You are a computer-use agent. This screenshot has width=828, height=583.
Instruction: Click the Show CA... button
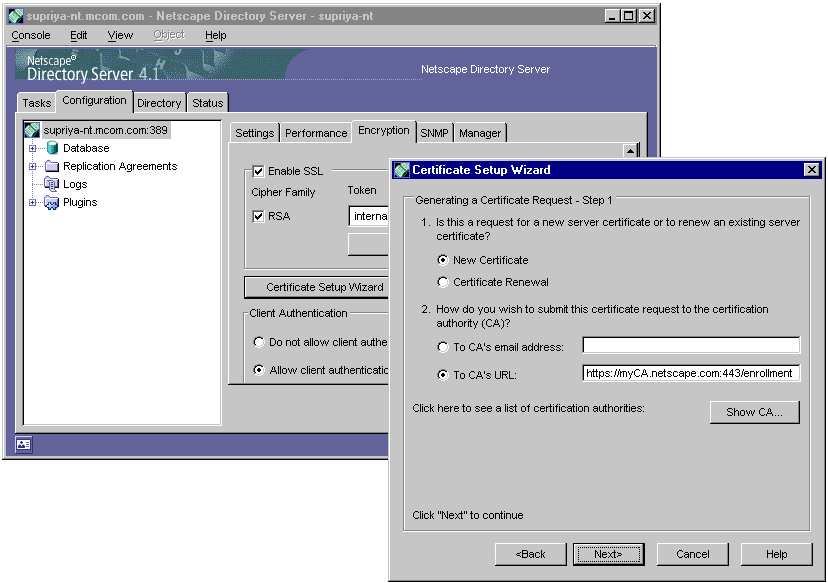tap(754, 412)
